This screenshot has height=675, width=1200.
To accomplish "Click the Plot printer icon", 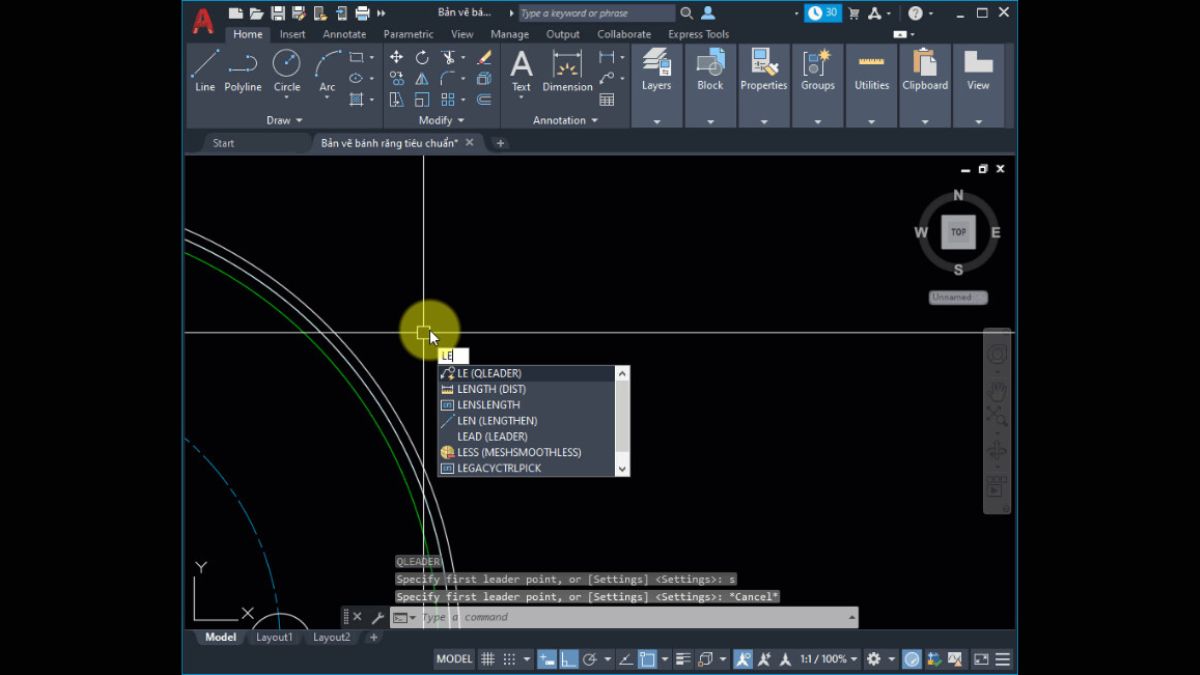I will pyautogui.click(x=362, y=13).
